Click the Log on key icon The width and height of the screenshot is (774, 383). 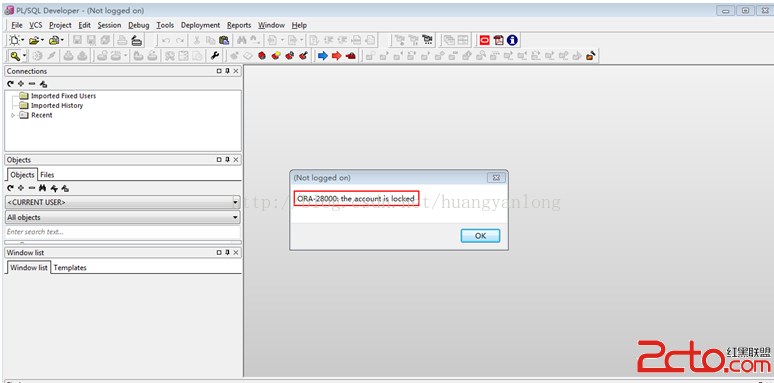[x=15, y=56]
